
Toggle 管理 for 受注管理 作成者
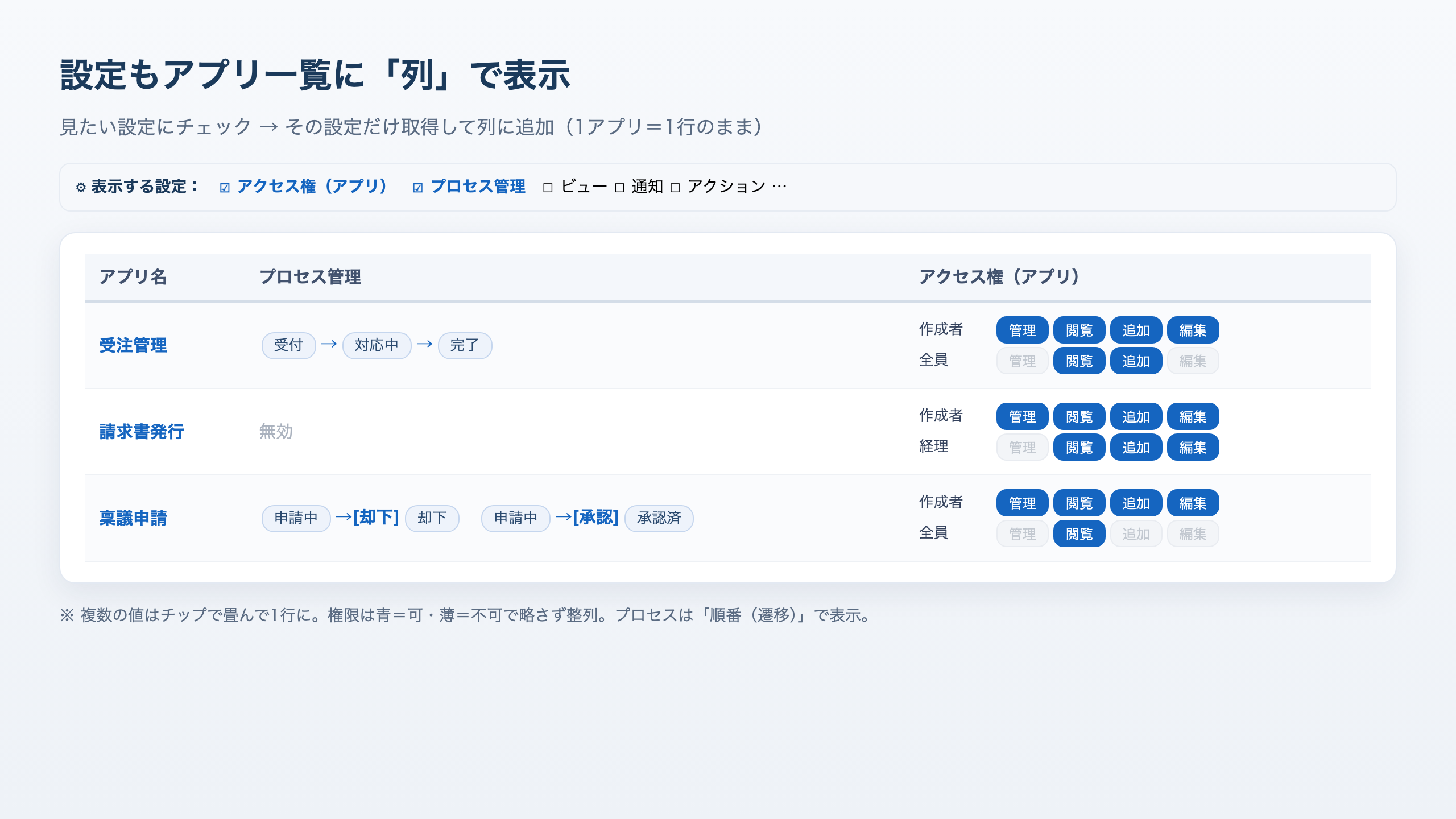pyautogui.click(x=1022, y=330)
